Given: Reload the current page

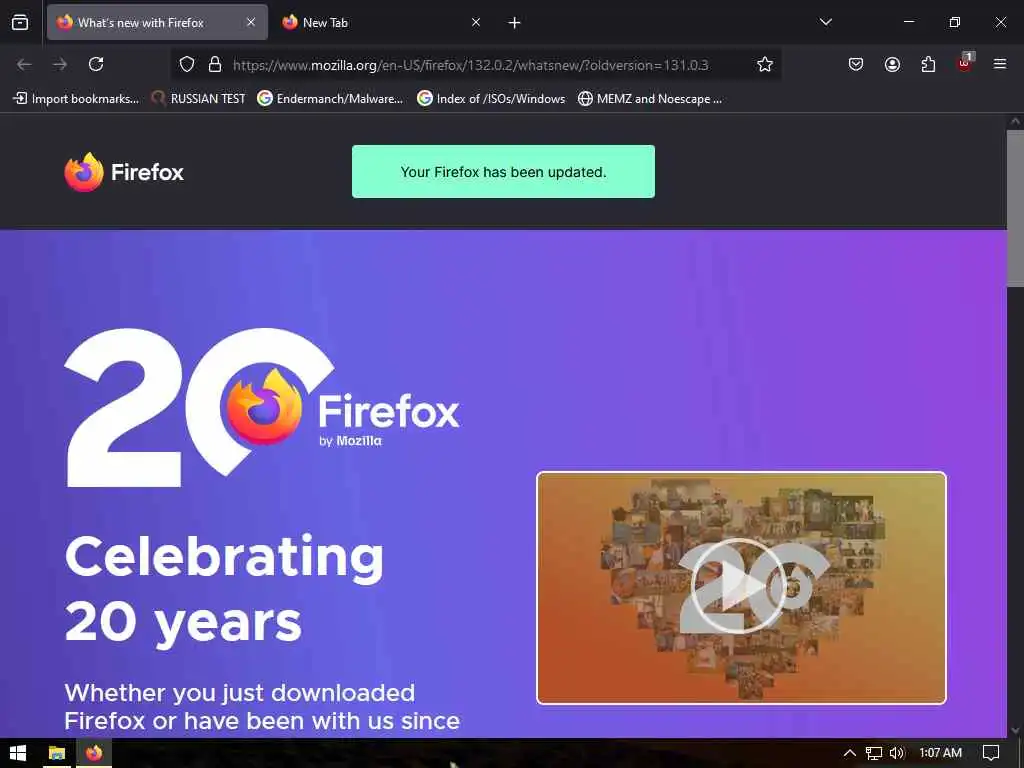Looking at the screenshot, I should [96, 64].
